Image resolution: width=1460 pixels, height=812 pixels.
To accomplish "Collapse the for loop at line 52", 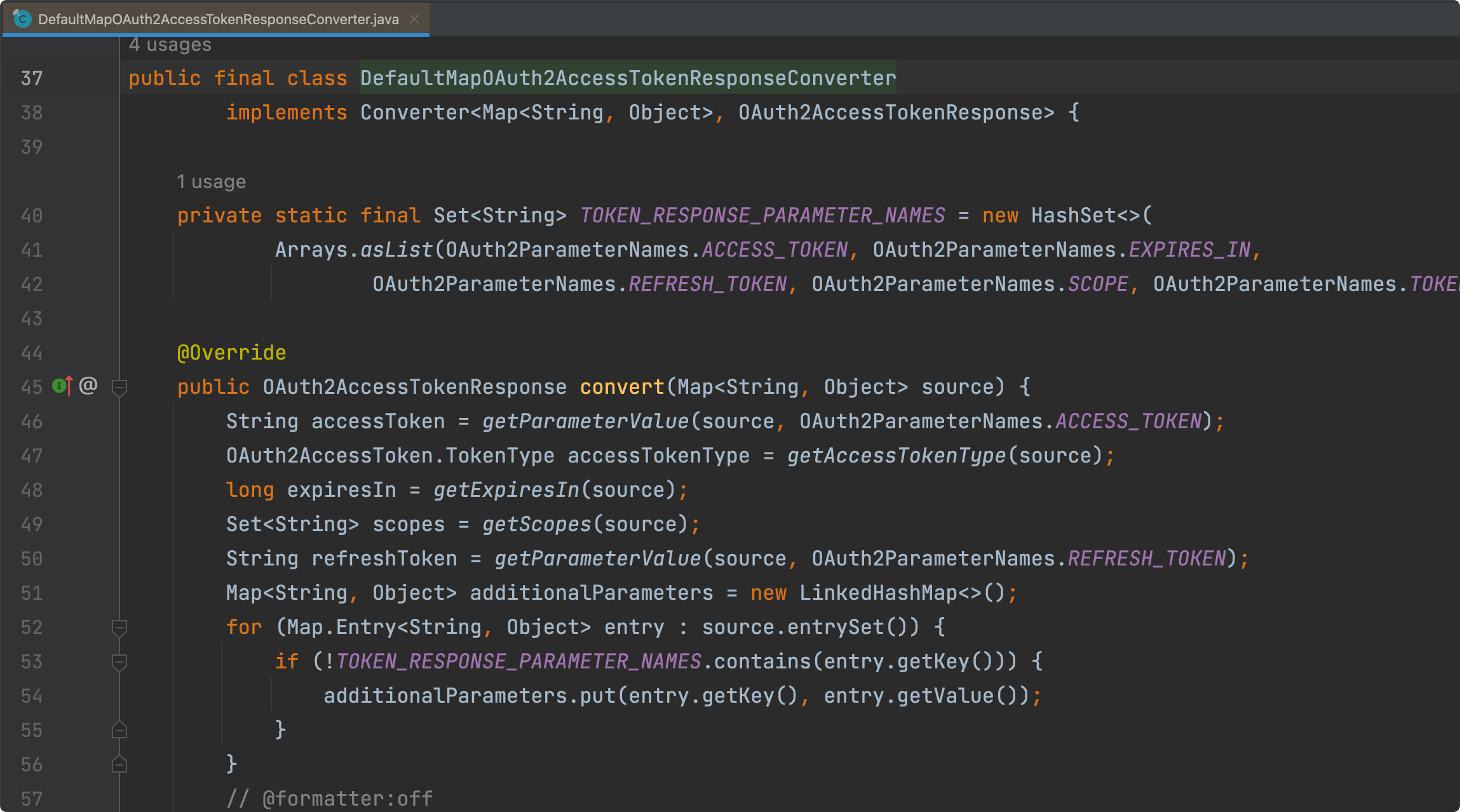I will [119, 627].
